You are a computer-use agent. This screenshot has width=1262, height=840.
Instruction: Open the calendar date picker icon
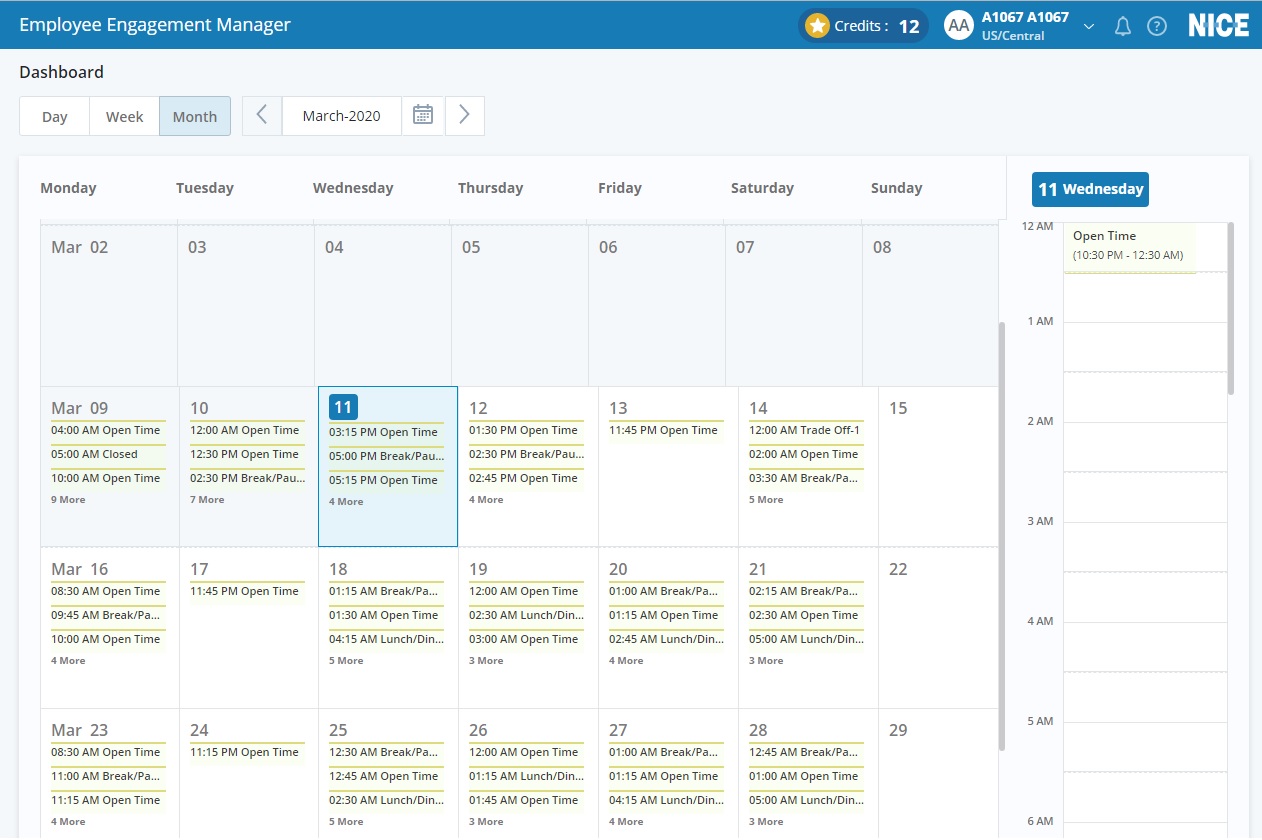(423, 115)
